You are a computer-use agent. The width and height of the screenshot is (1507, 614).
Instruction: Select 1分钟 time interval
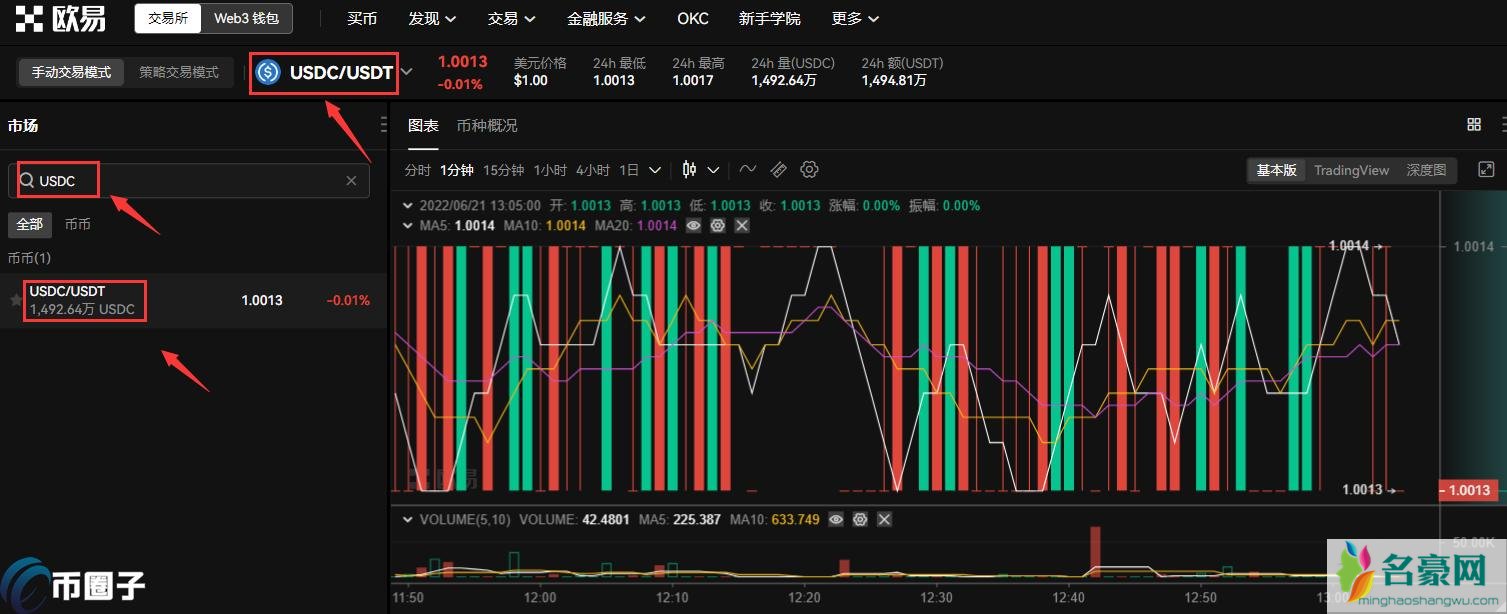457,170
